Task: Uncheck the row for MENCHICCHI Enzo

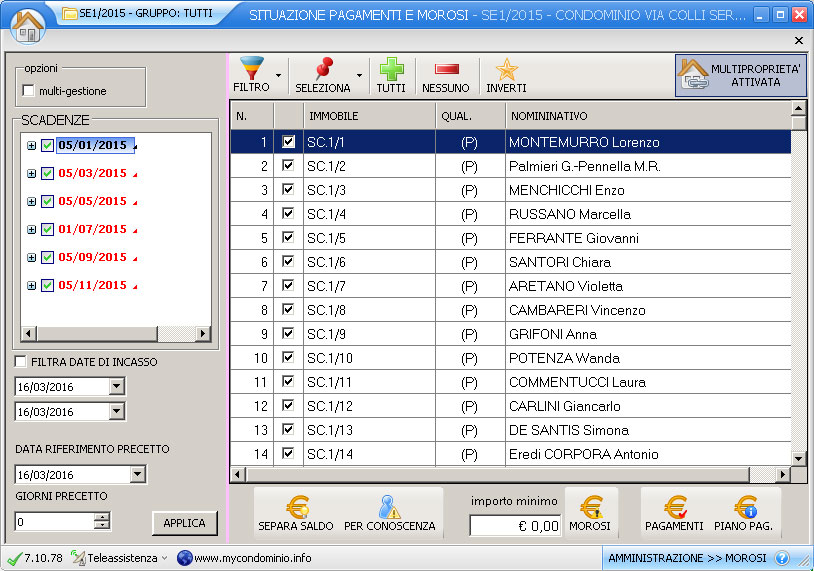Action: (289, 190)
